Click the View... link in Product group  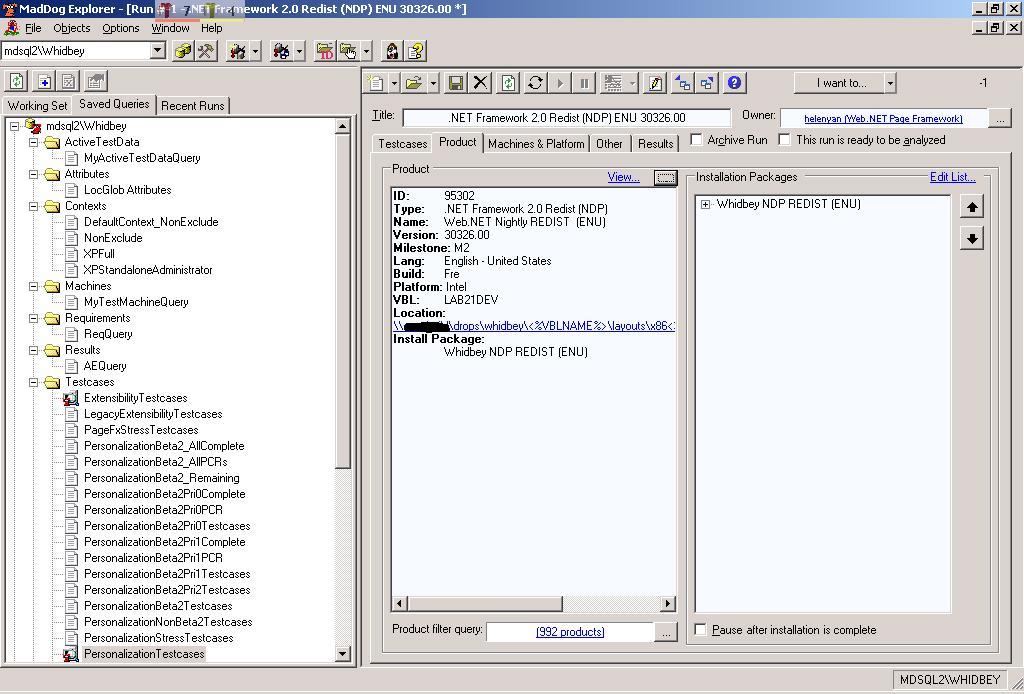pyautogui.click(x=624, y=177)
